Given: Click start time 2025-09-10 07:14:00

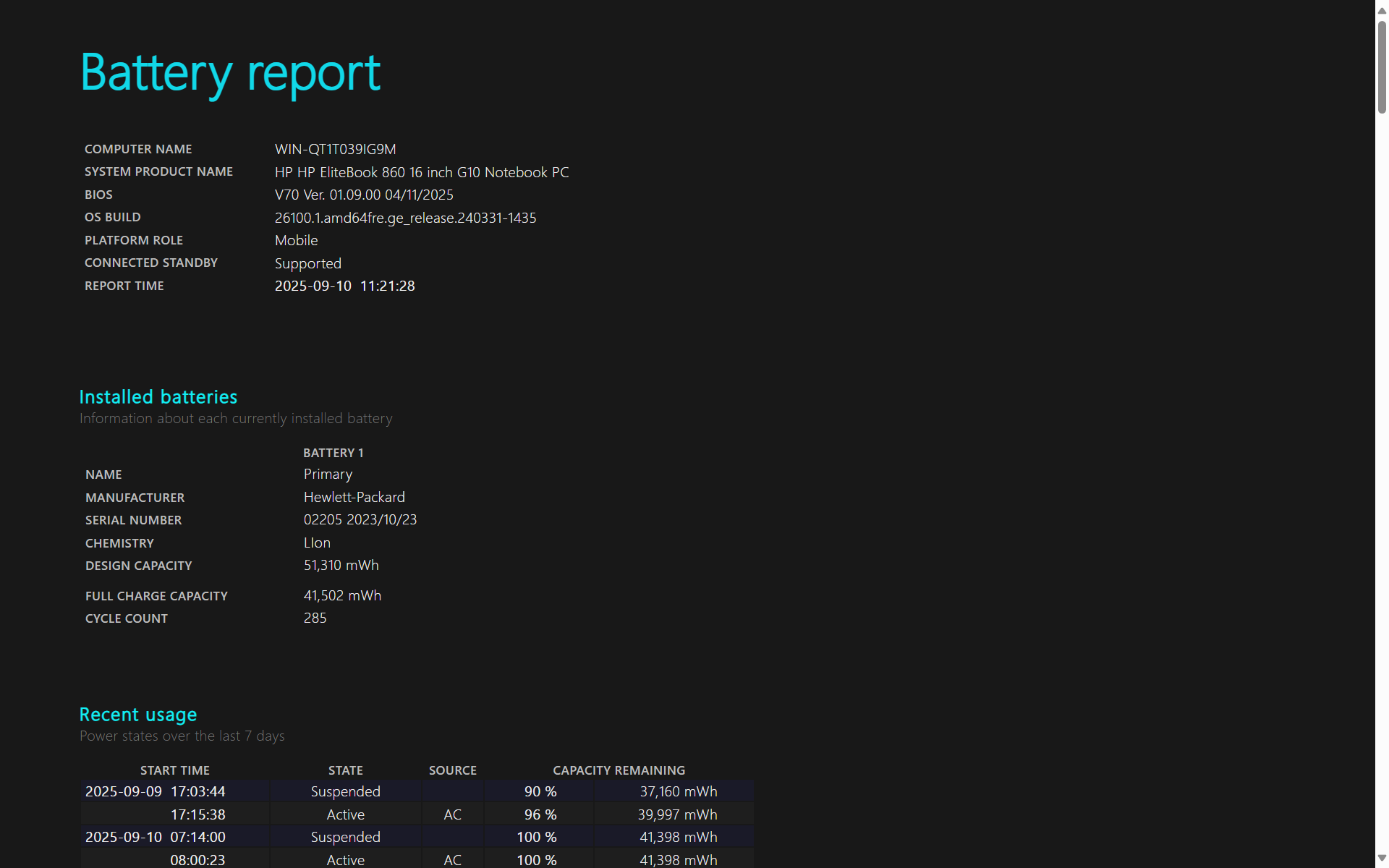Looking at the screenshot, I should pyautogui.click(x=155, y=837).
